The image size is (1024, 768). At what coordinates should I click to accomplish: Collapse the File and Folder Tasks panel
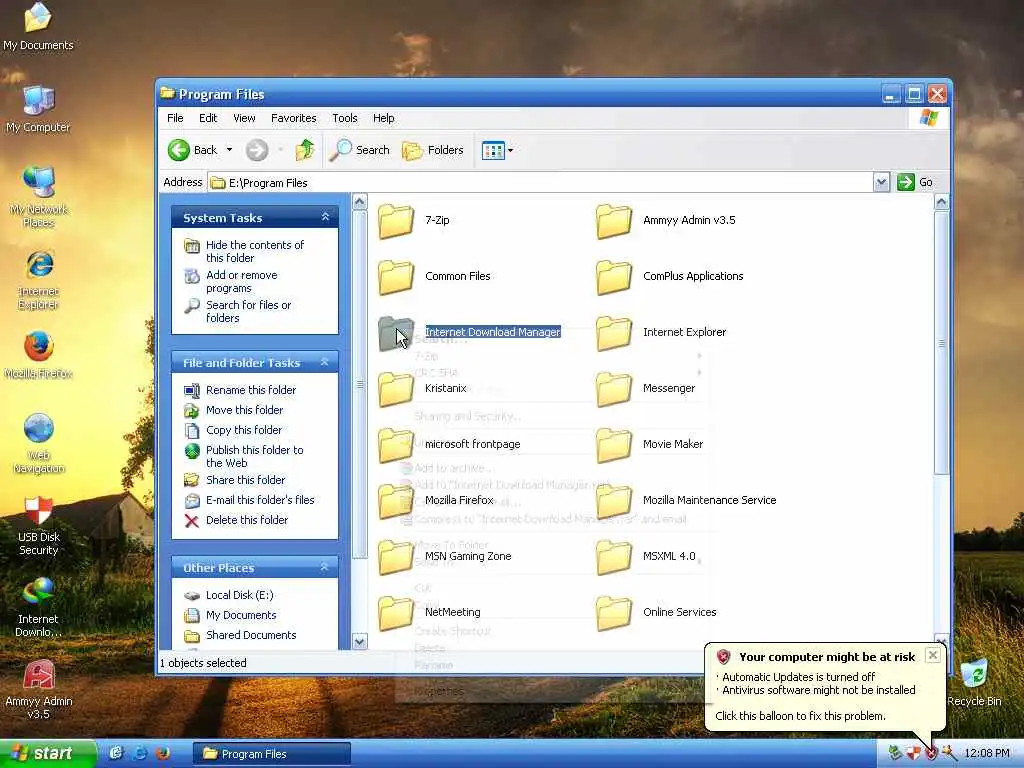click(325, 362)
